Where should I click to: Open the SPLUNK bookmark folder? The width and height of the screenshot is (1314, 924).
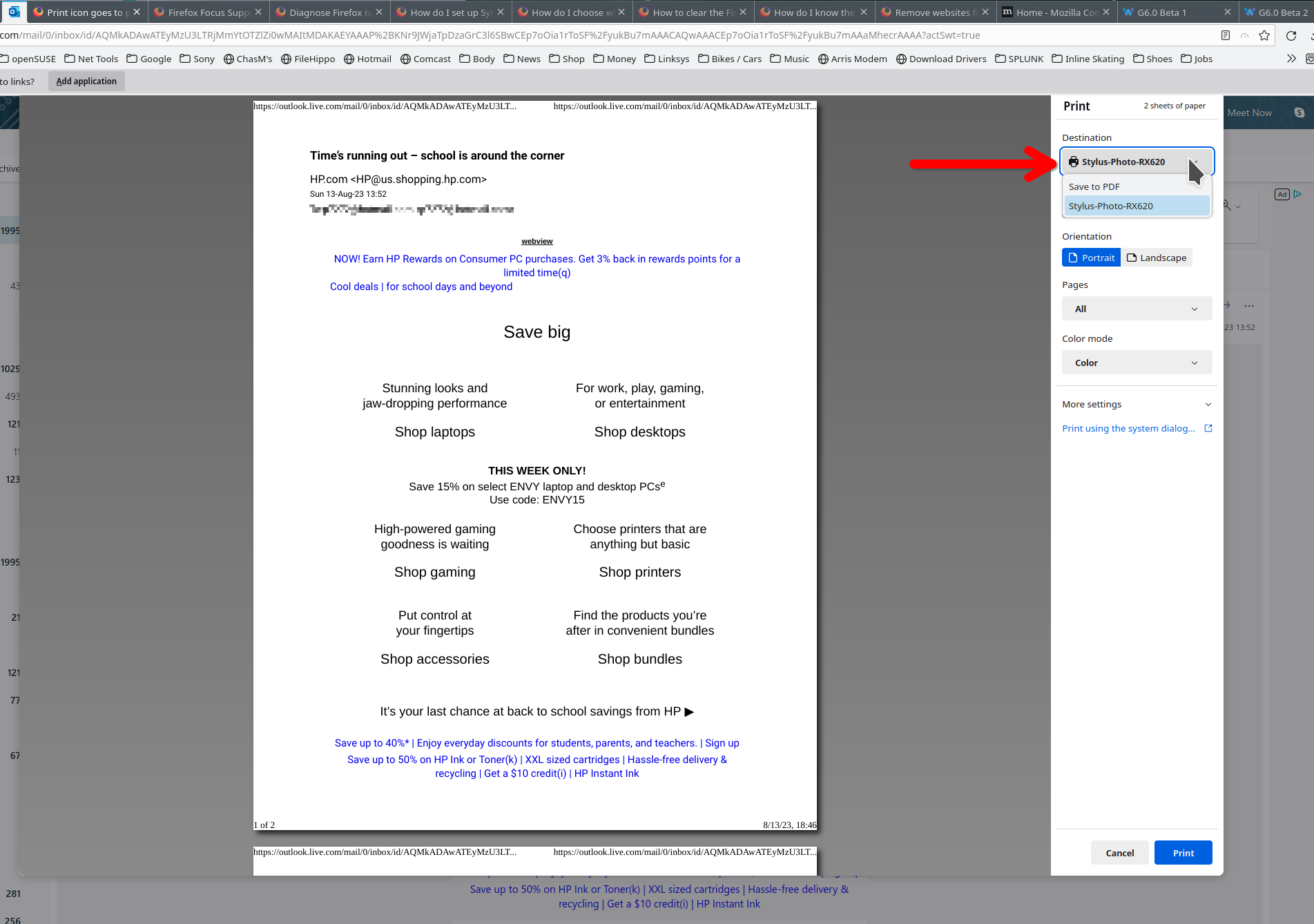tap(1019, 59)
